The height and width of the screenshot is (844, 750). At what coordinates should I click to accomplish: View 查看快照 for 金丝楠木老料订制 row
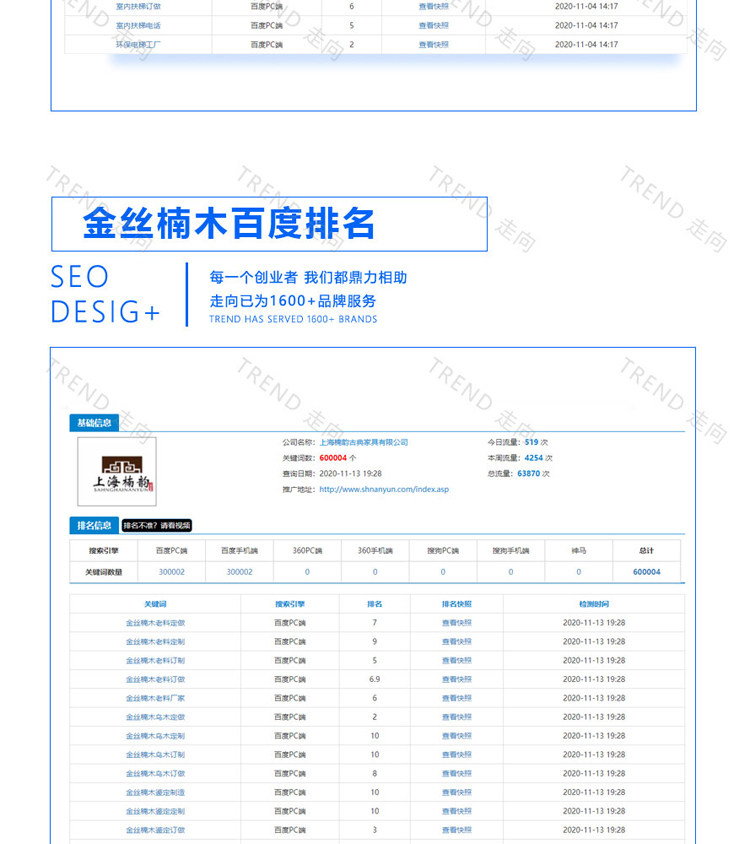pyautogui.click(x=457, y=661)
